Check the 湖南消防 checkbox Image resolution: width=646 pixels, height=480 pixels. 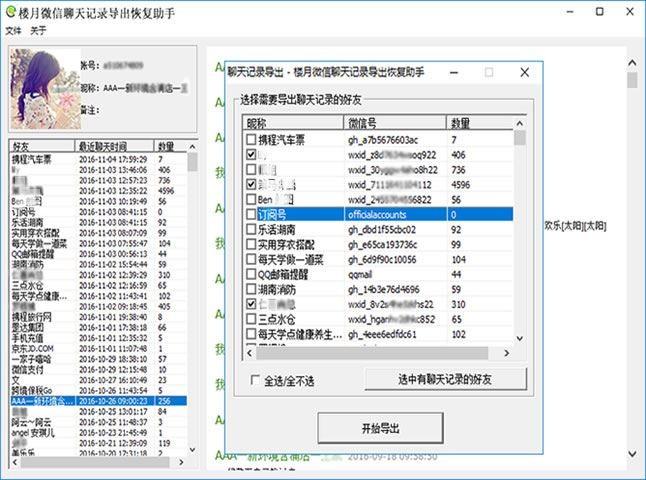coord(251,289)
